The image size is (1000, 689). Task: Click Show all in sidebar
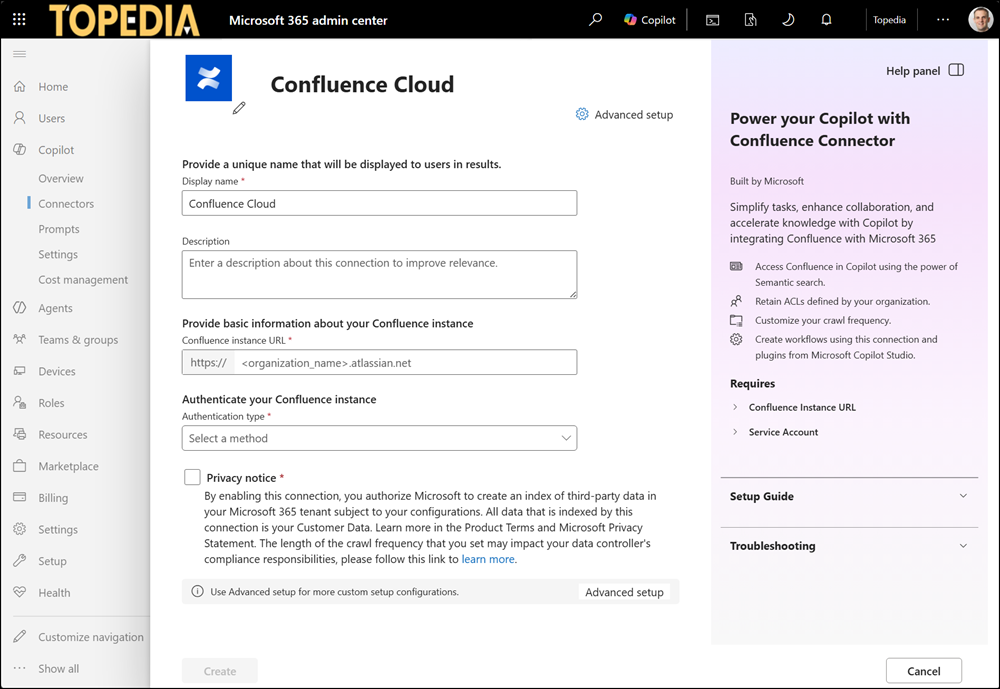(x=59, y=669)
